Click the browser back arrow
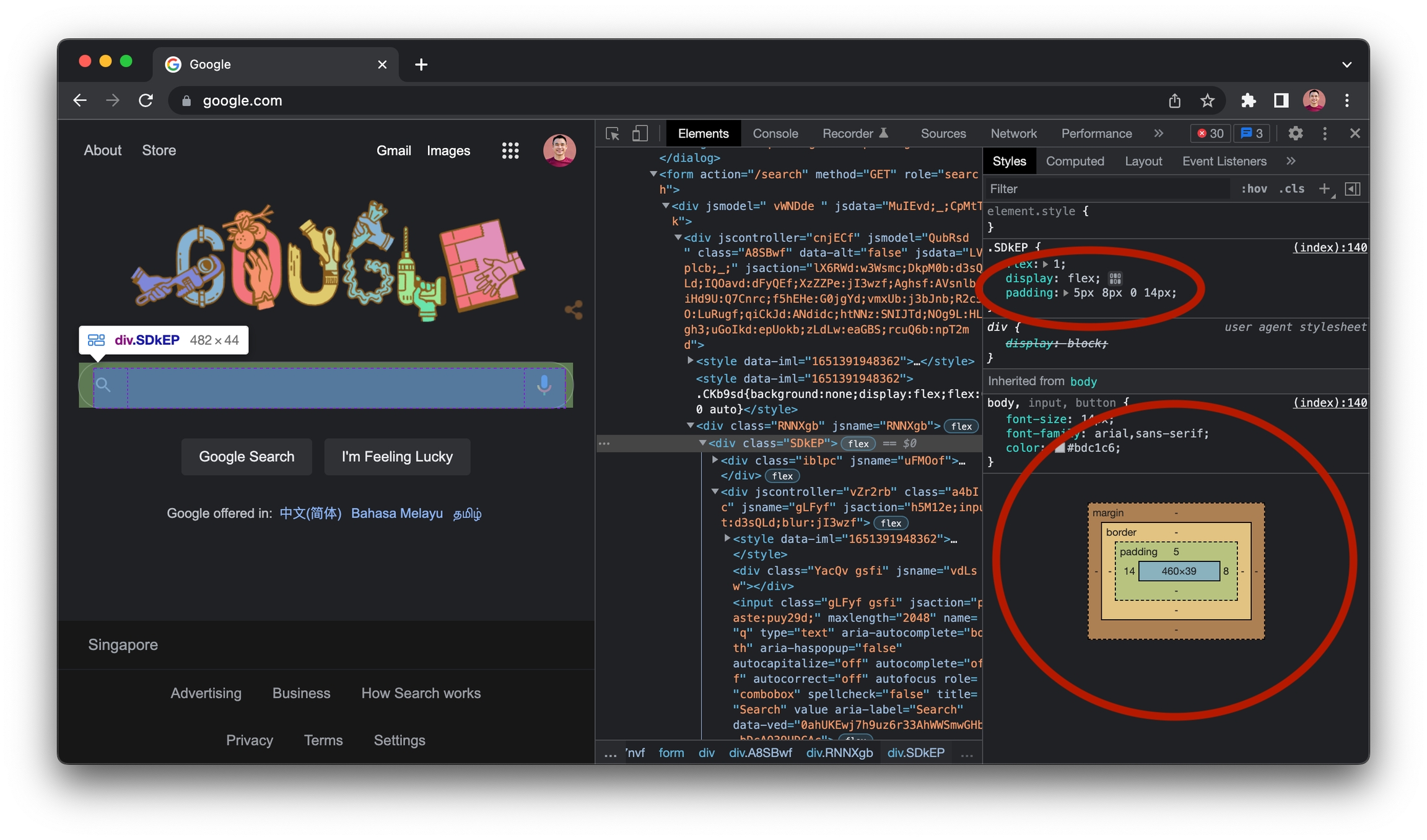The height and width of the screenshot is (840, 1427). (x=80, y=100)
